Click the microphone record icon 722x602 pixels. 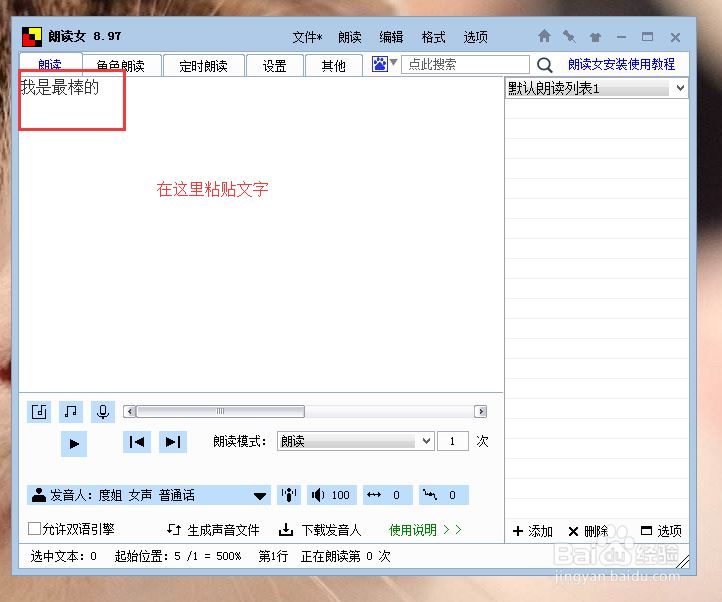pos(103,411)
